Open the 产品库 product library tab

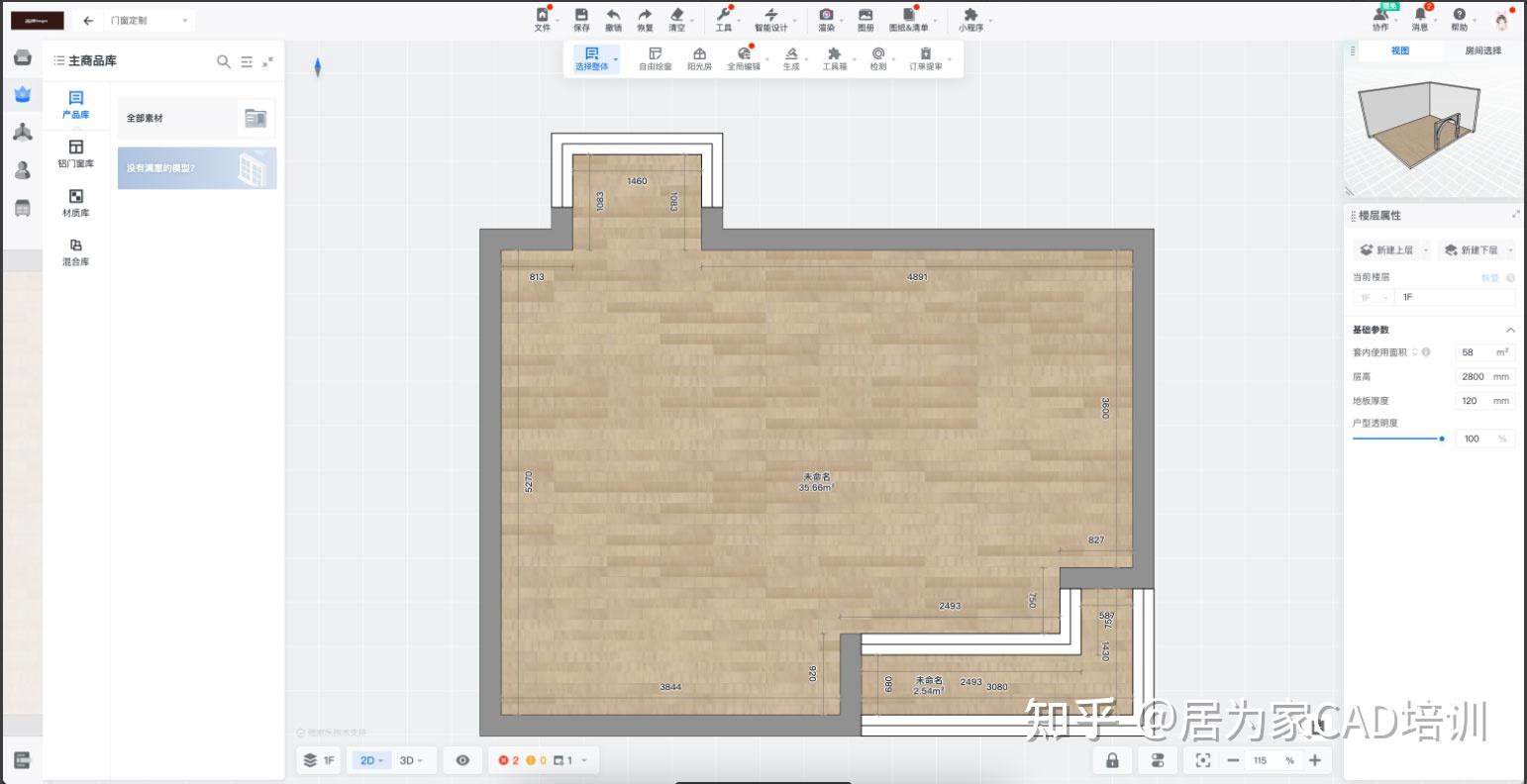coord(76,104)
